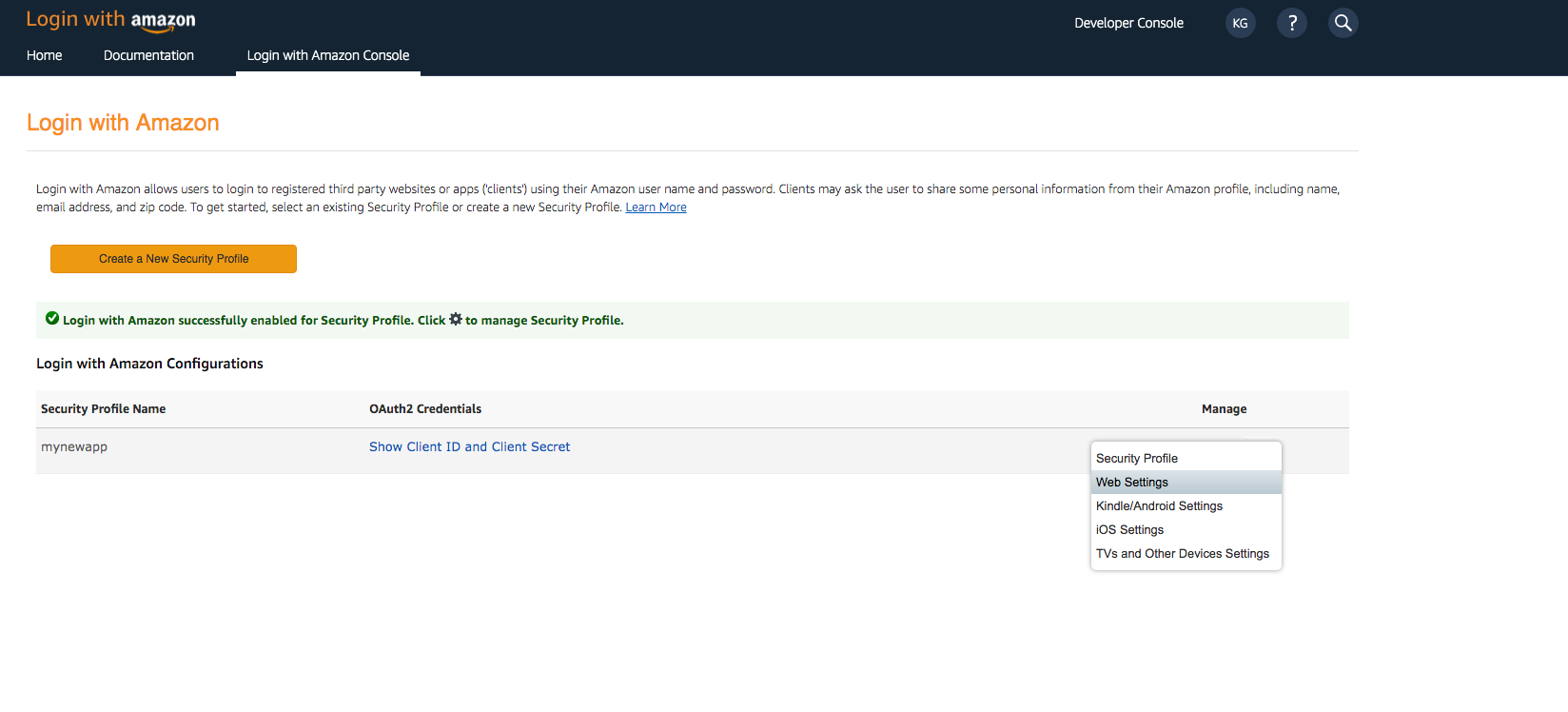Pick Kindle/Android Settings menu entry
1568x712 pixels.
(1186, 505)
